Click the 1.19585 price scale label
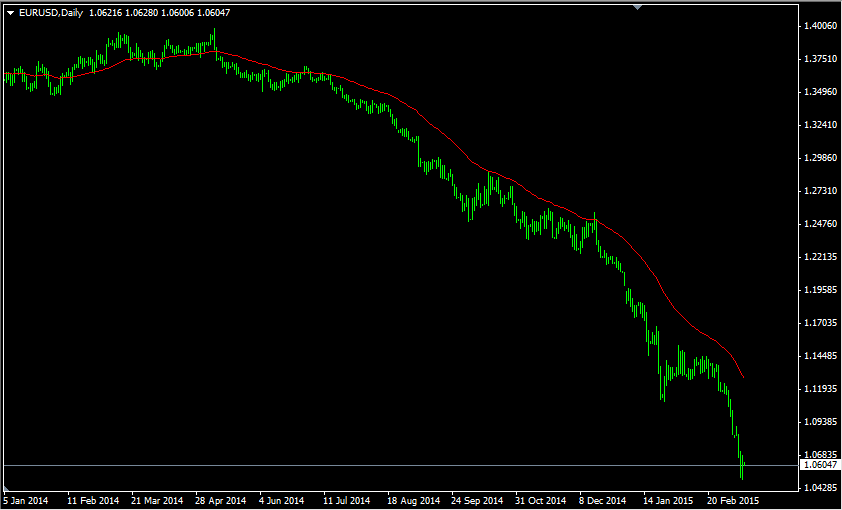842x510 pixels. (821, 290)
